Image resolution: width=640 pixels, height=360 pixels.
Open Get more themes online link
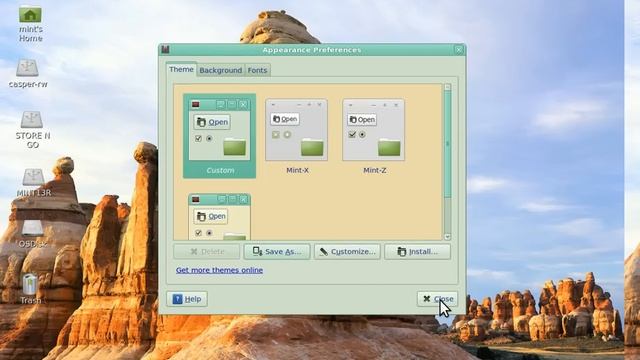(x=219, y=270)
